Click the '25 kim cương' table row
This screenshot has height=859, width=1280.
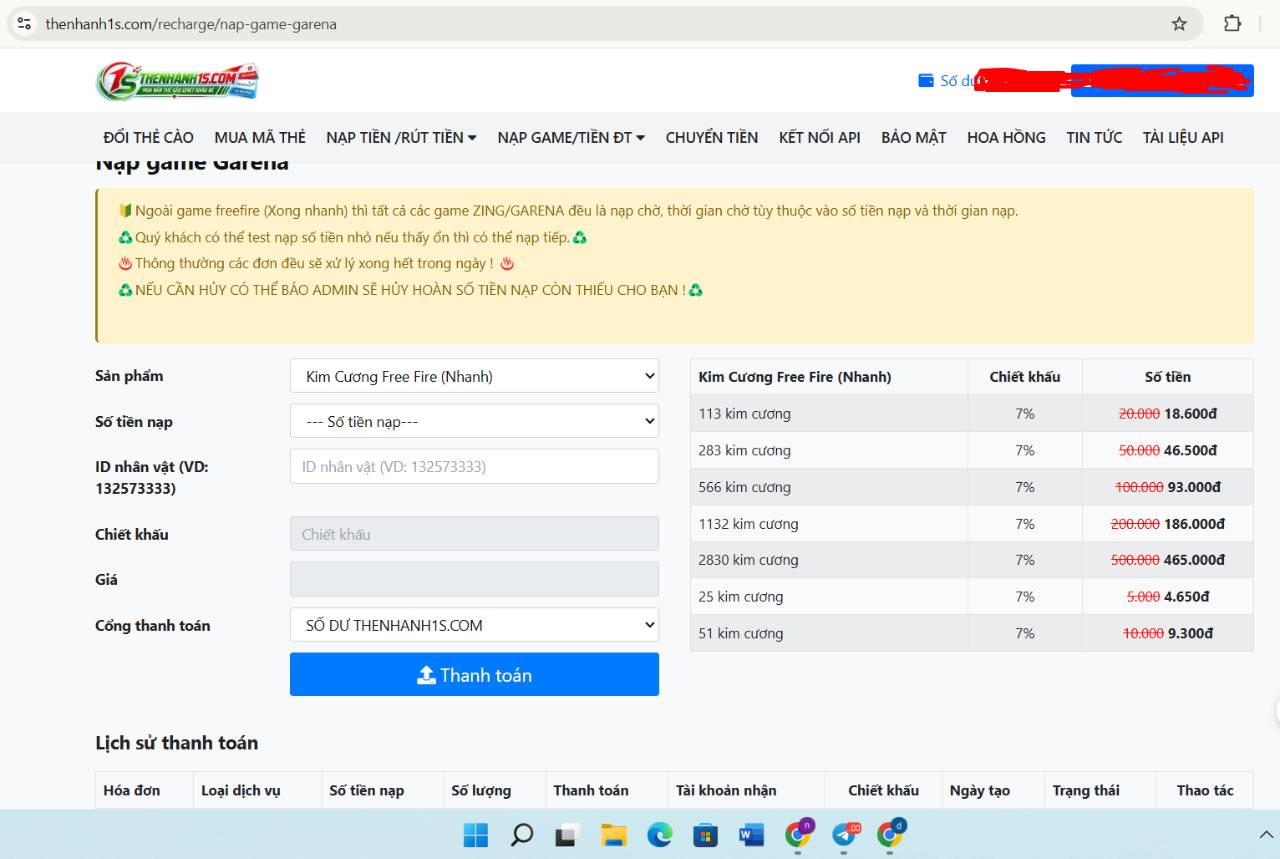971,597
